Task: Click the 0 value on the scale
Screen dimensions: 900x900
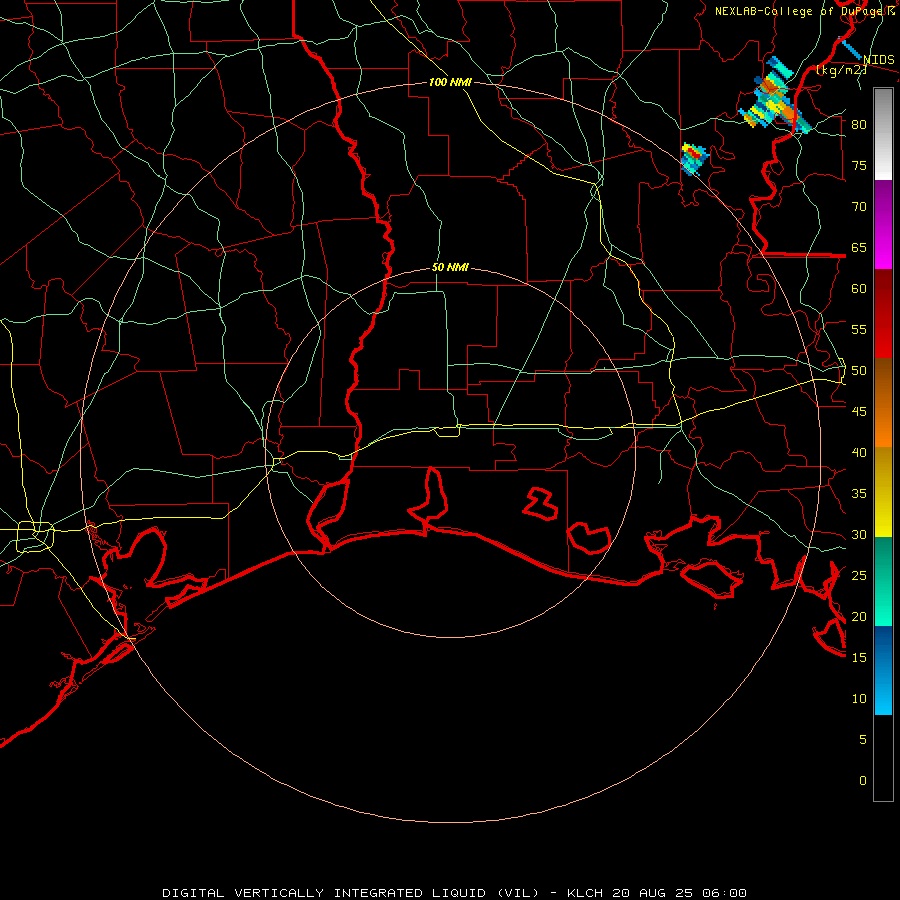Action: [863, 781]
